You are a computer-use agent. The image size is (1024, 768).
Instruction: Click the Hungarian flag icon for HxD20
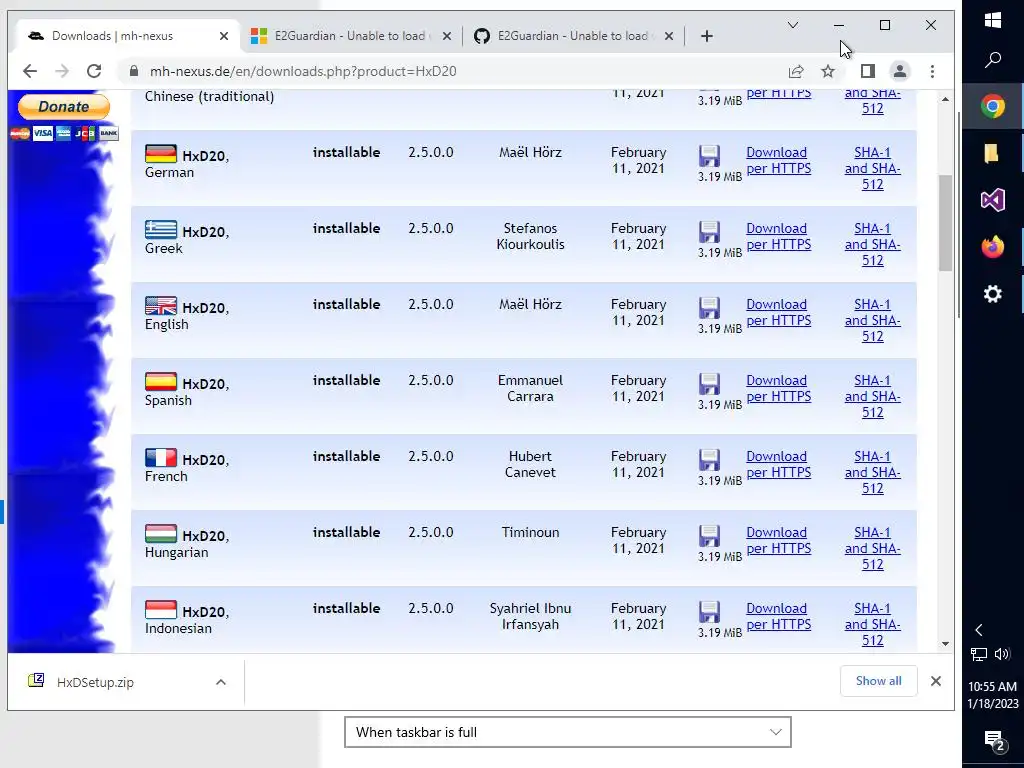tap(161, 534)
